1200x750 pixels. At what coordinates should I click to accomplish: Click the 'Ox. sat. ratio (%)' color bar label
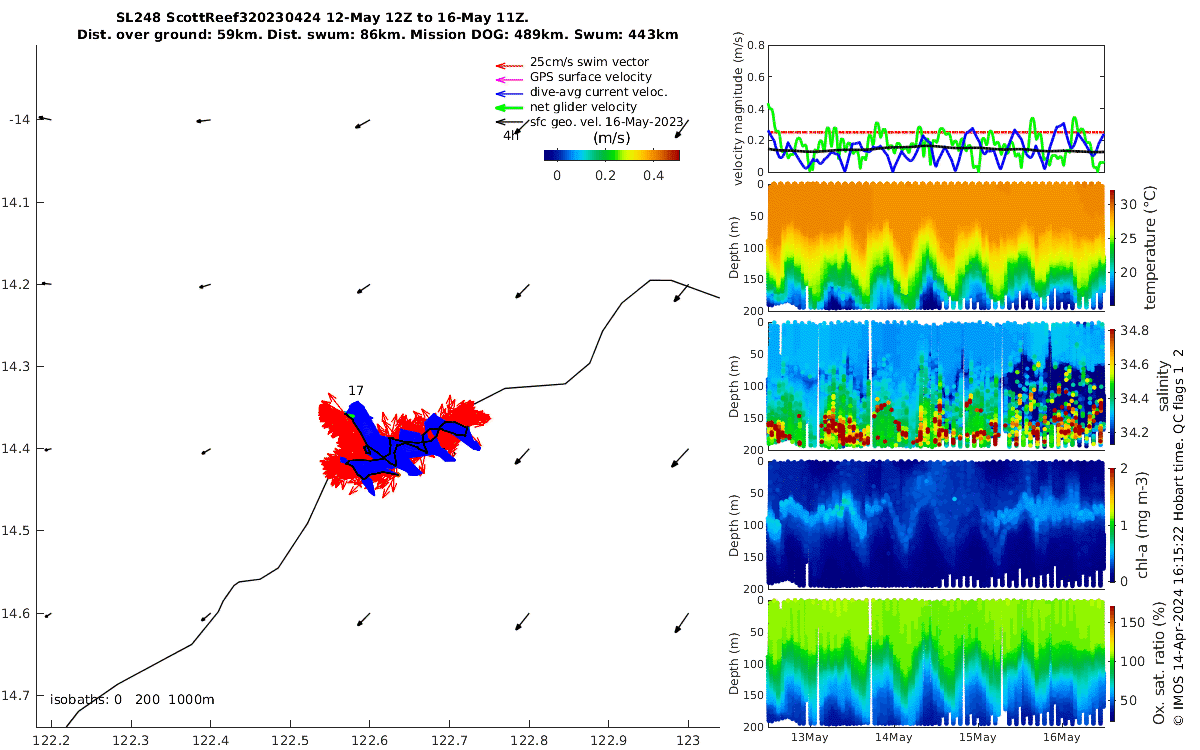coord(1159,662)
